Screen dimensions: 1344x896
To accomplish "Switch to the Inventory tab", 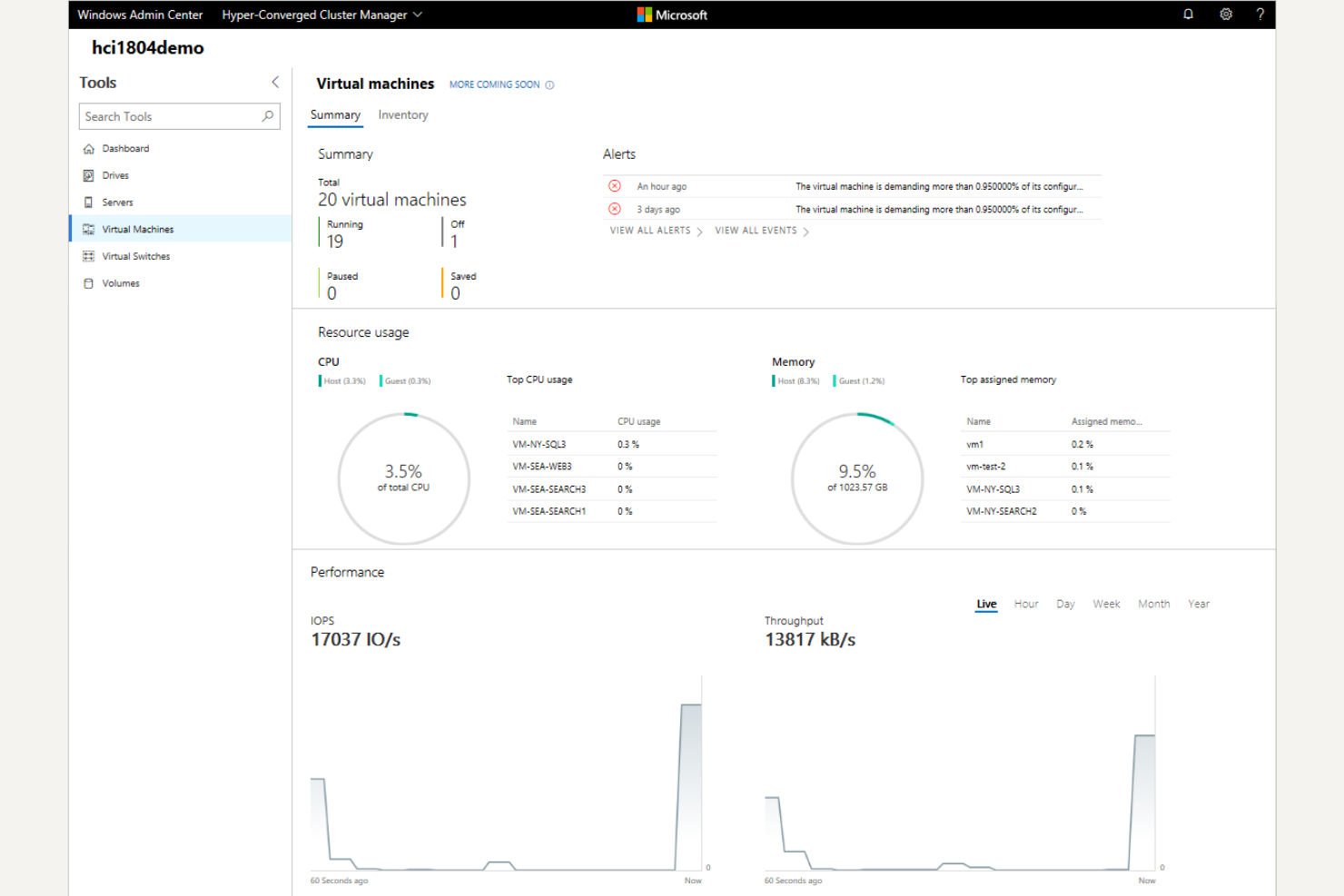I will point(403,114).
